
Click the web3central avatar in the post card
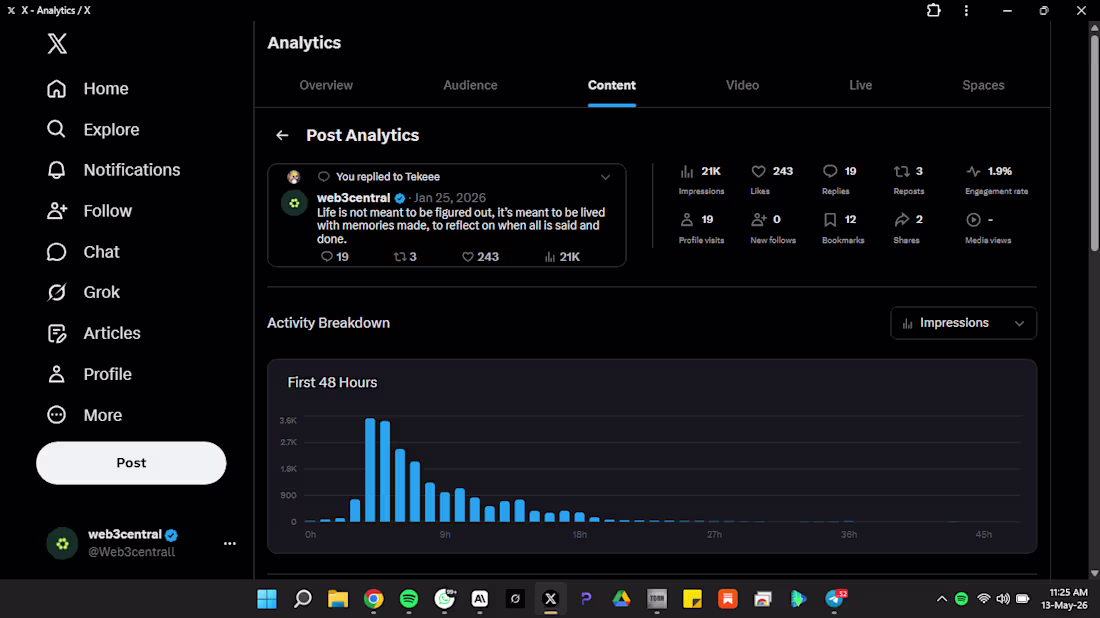coord(294,203)
